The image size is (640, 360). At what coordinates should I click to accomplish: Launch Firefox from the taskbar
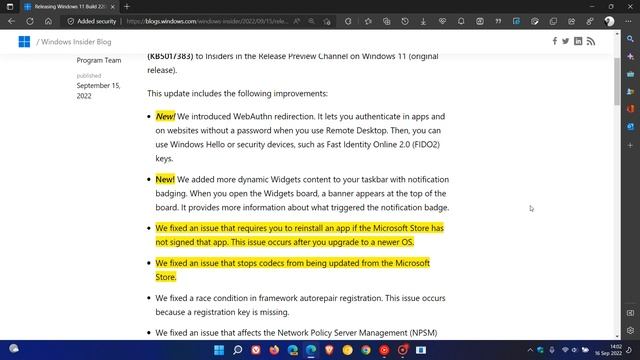(274, 350)
